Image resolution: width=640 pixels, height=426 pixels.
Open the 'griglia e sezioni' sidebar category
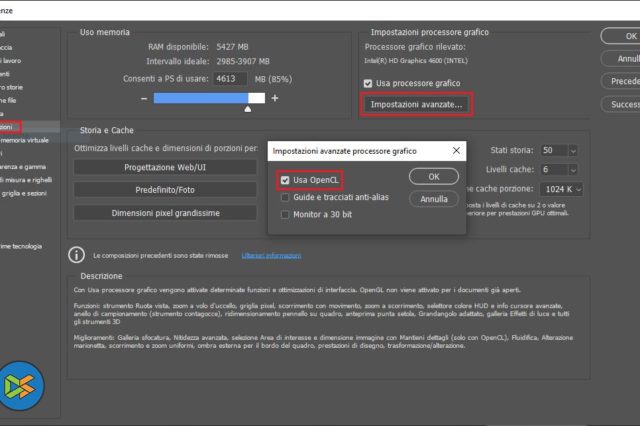point(23,193)
